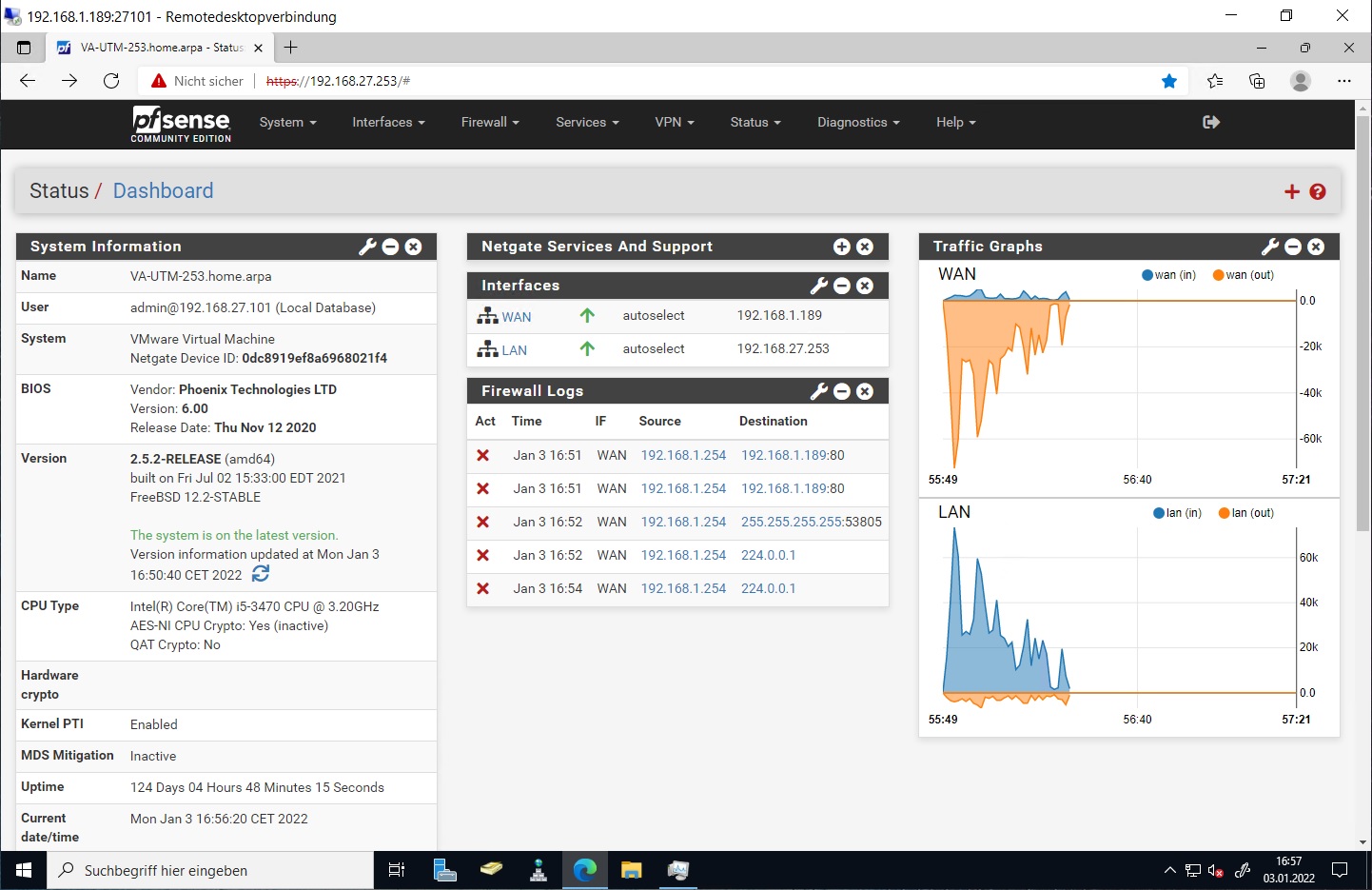1372x890 pixels.
Task: Open the VPN menu
Action: click(x=675, y=122)
